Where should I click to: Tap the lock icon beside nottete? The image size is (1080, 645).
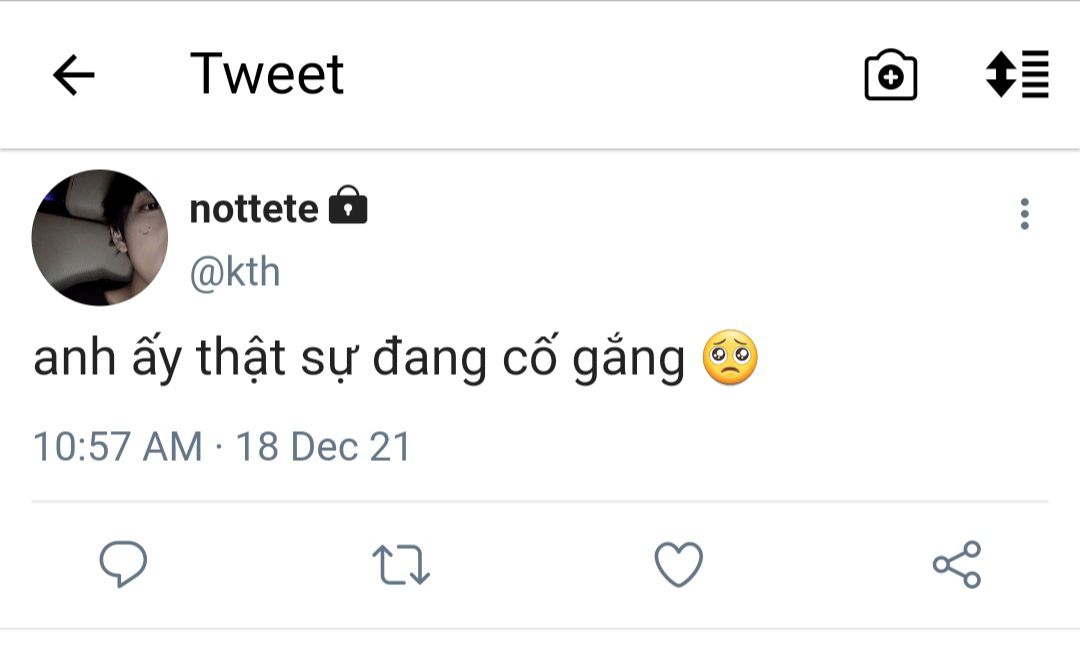click(x=348, y=205)
